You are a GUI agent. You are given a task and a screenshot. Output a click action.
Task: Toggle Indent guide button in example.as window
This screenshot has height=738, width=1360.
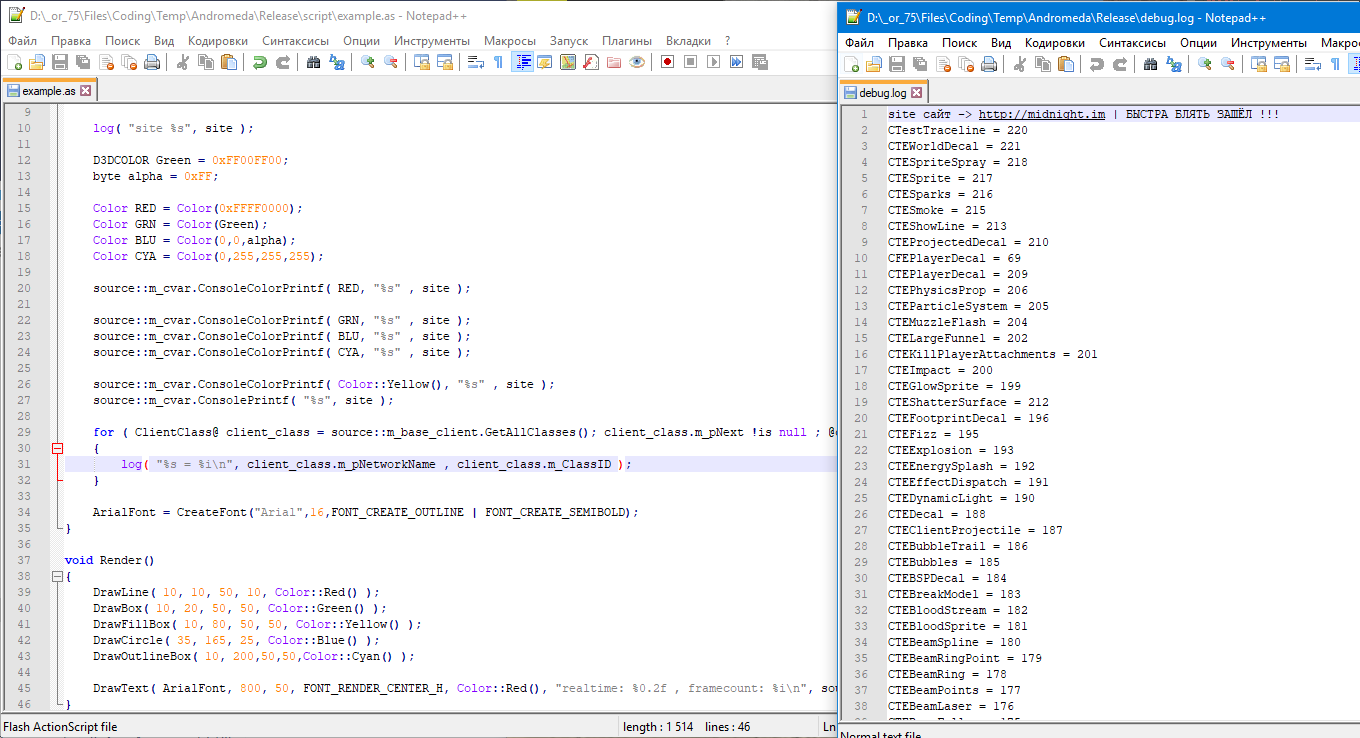(x=522, y=62)
